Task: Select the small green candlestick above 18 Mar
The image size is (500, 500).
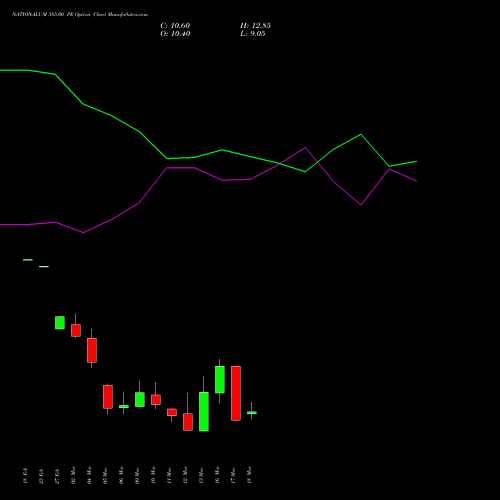Action: pyautogui.click(x=252, y=413)
